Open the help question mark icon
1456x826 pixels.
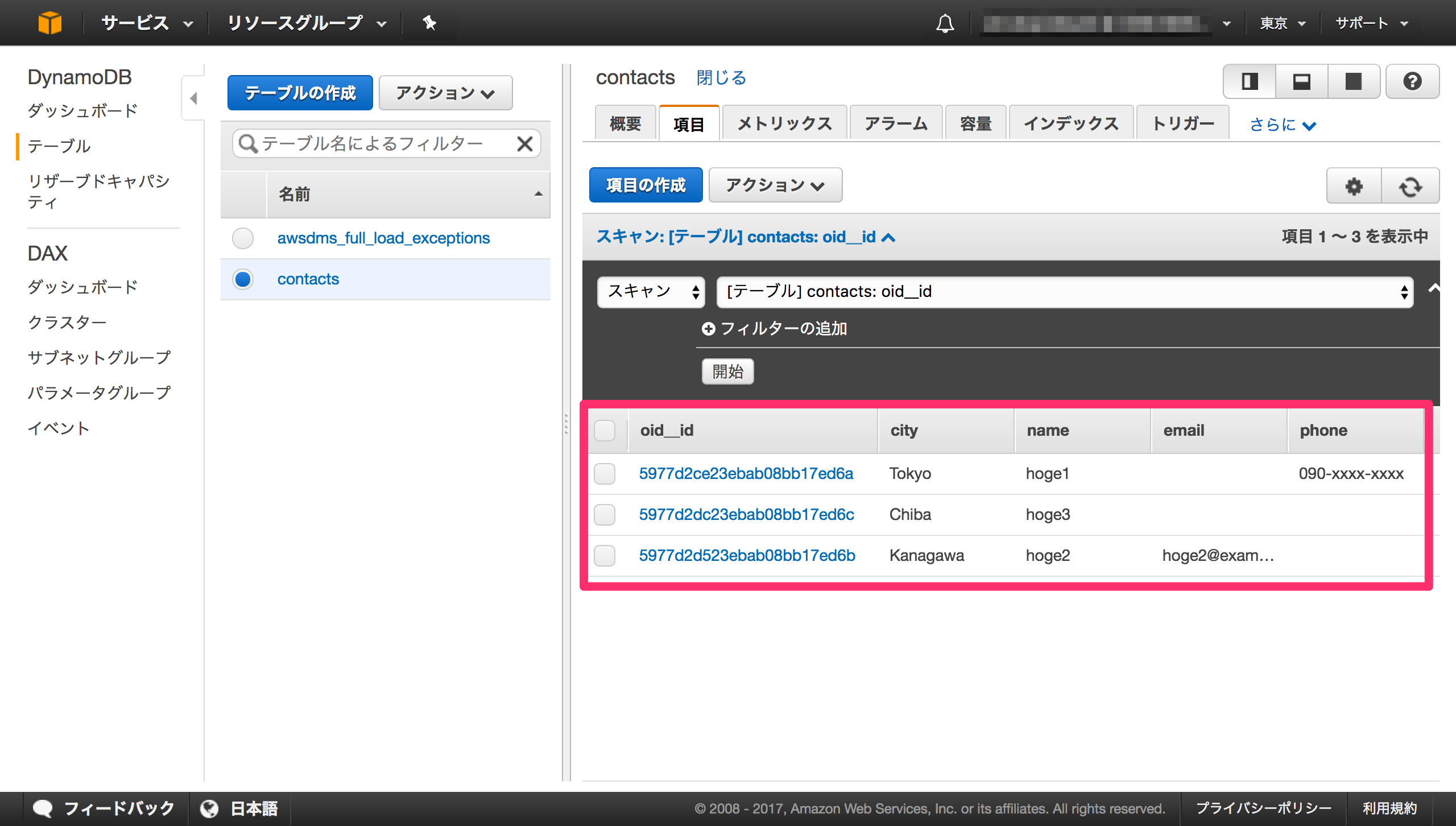pos(1412,81)
